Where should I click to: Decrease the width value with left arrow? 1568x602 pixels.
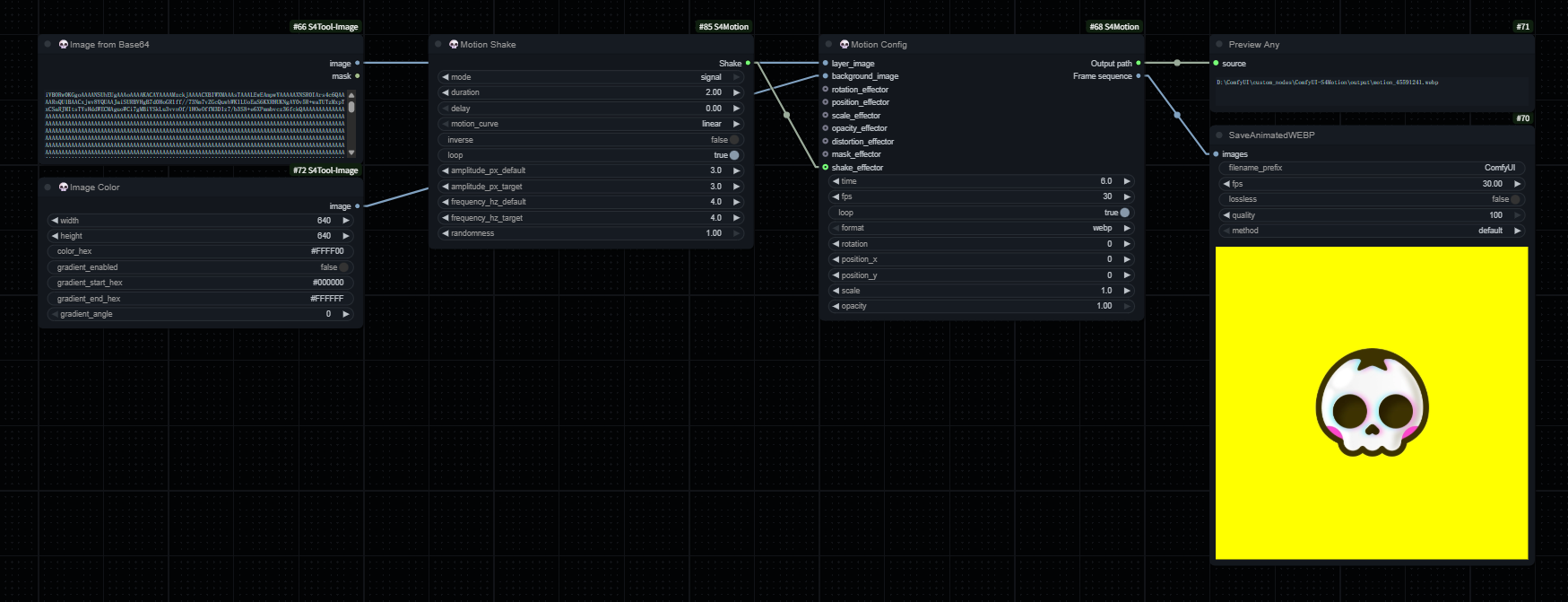(55, 221)
